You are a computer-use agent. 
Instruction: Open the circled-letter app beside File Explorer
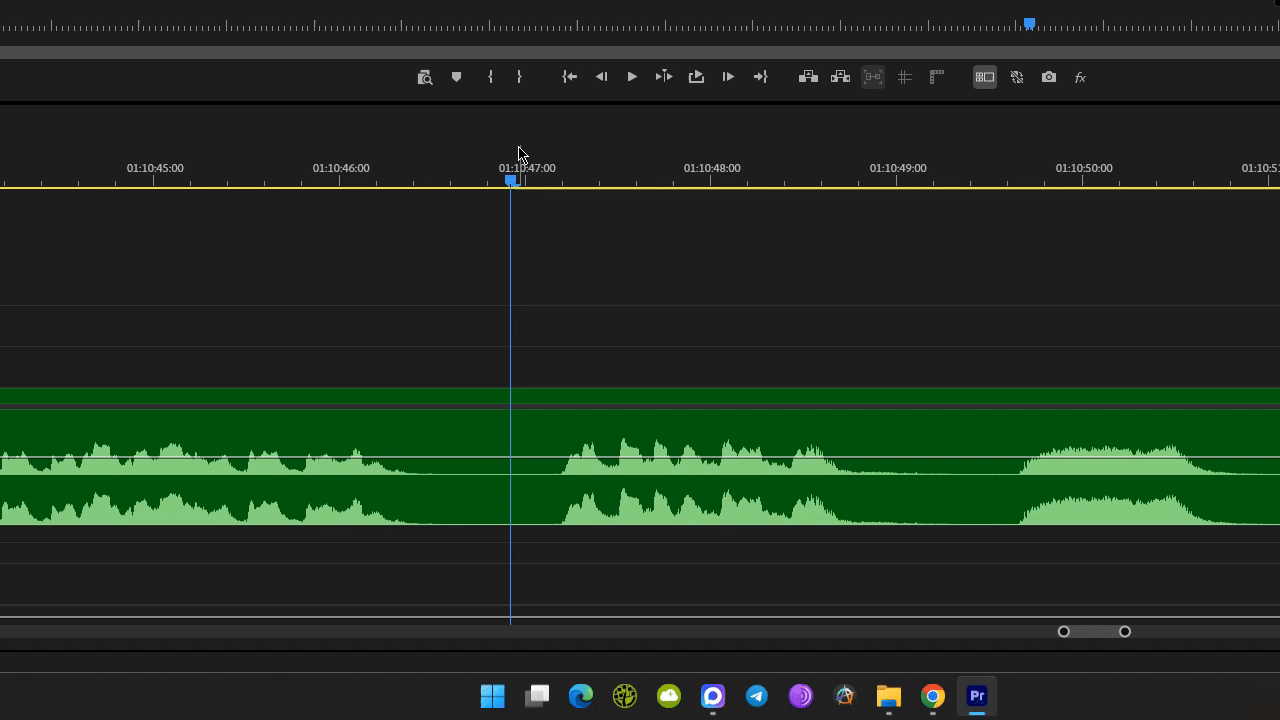845,696
